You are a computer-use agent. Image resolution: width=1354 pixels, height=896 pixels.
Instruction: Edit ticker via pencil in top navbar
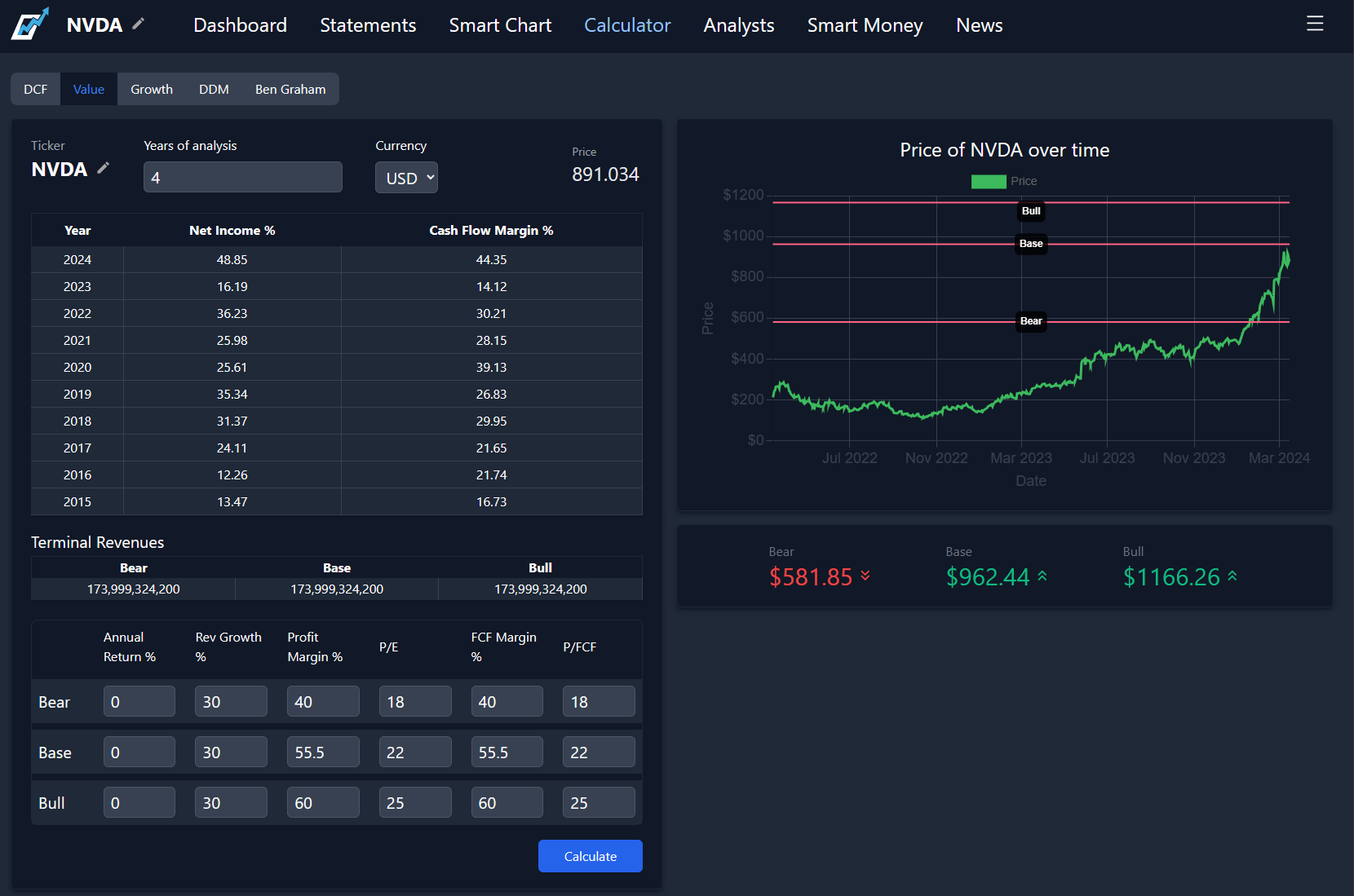pos(139,24)
